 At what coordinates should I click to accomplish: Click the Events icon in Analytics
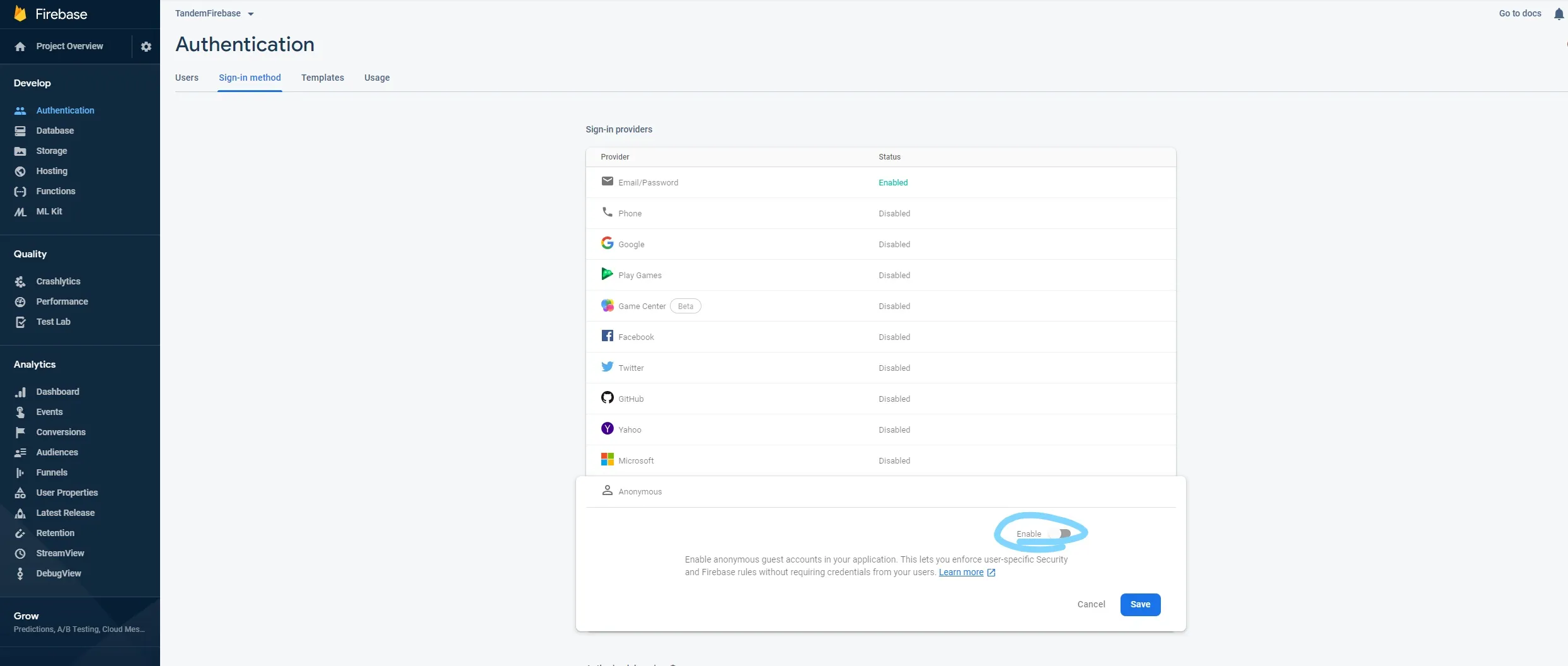click(20, 412)
